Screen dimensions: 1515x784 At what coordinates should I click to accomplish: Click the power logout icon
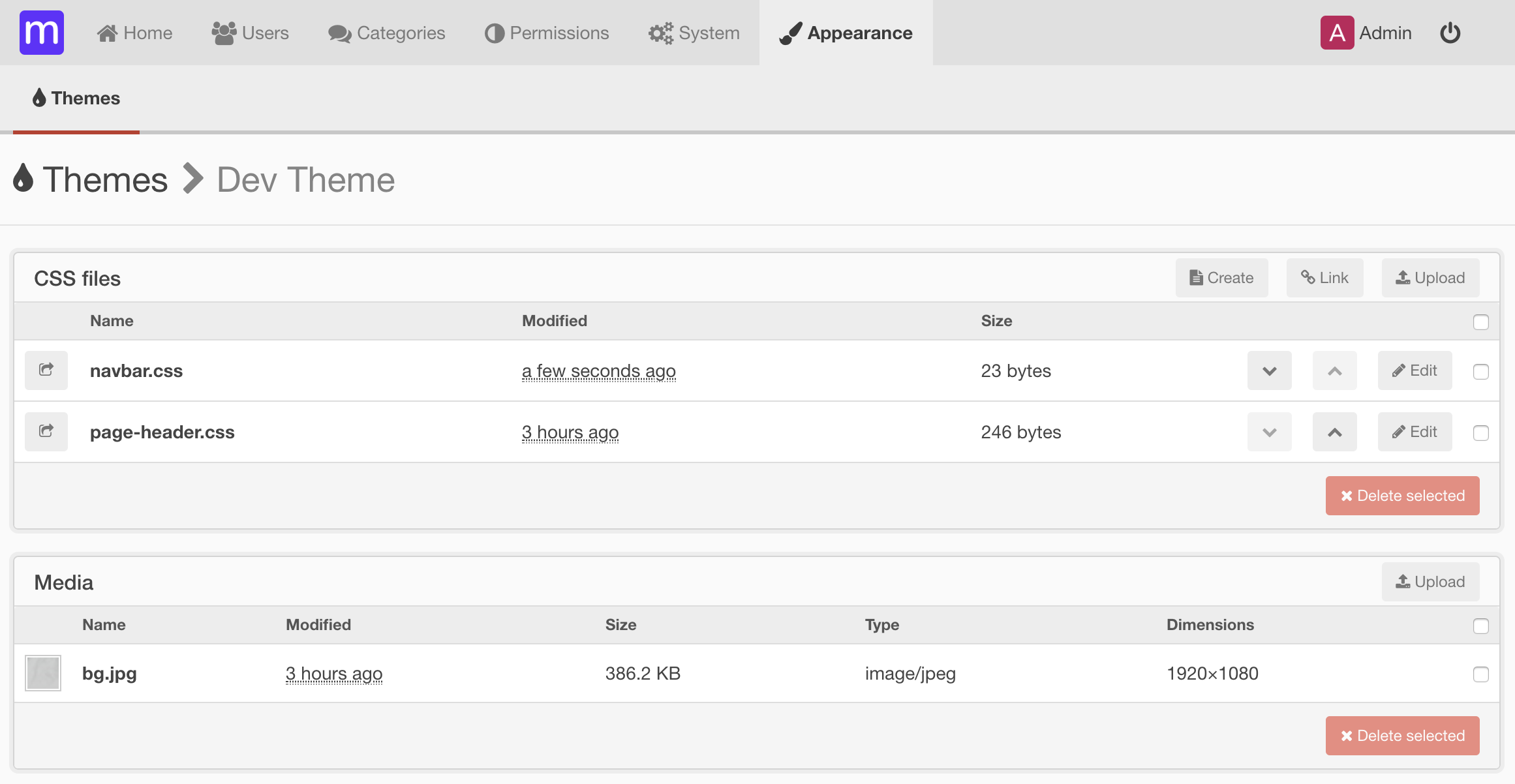(x=1450, y=33)
